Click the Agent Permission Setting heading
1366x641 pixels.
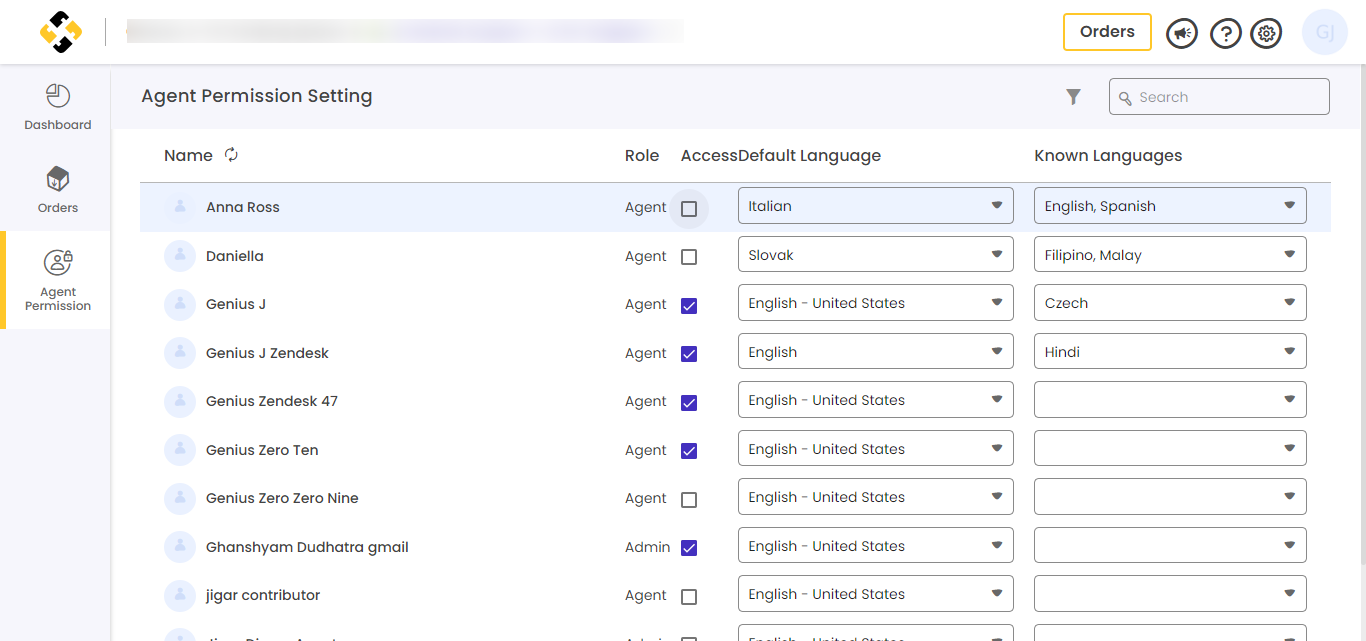[x=255, y=95]
